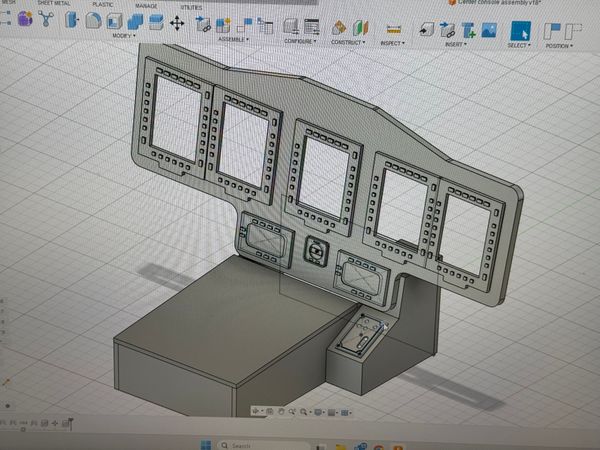
Task: Select the Pan hand tool
Action: tap(281, 411)
